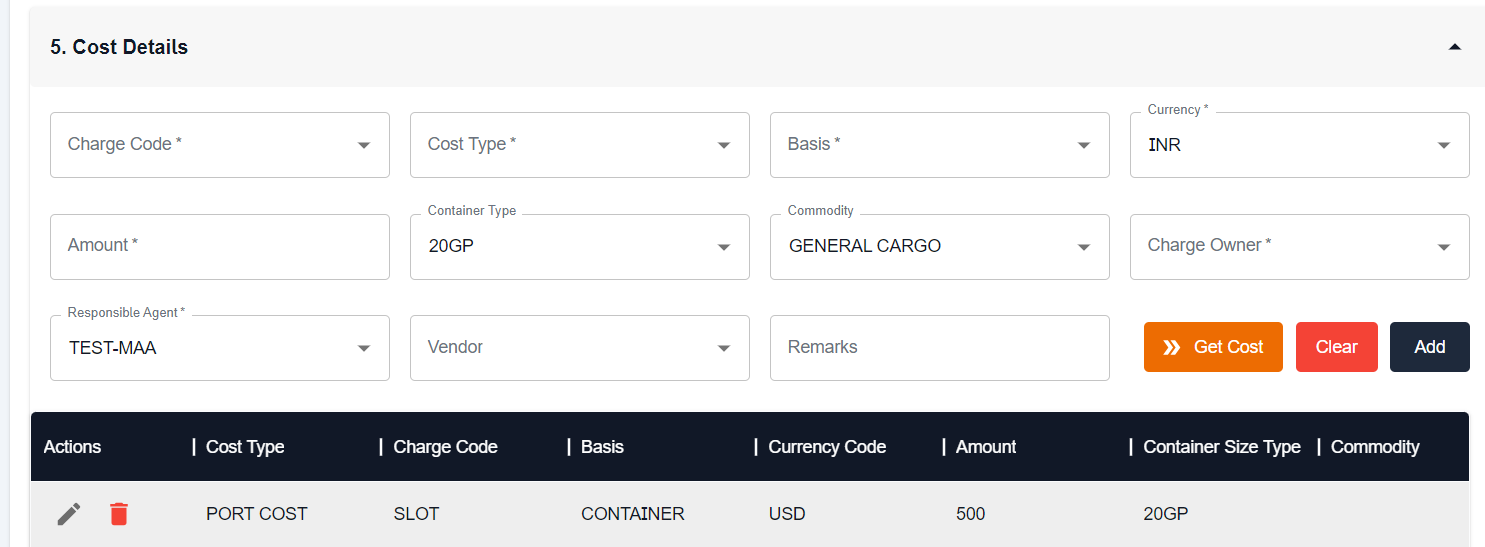The image size is (1485, 547).
Task: Change the Currency from INR
Action: pyautogui.click(x=1300, y=145)
